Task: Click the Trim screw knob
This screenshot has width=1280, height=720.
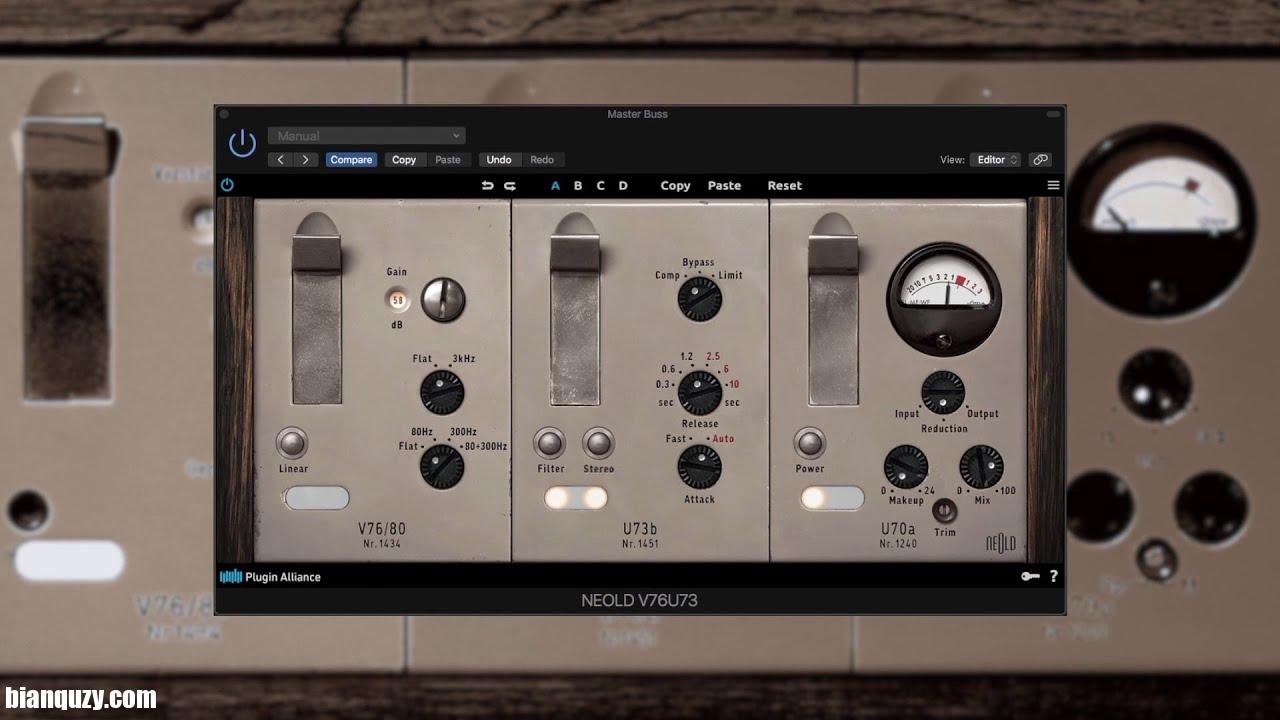Action: [944, 511]
